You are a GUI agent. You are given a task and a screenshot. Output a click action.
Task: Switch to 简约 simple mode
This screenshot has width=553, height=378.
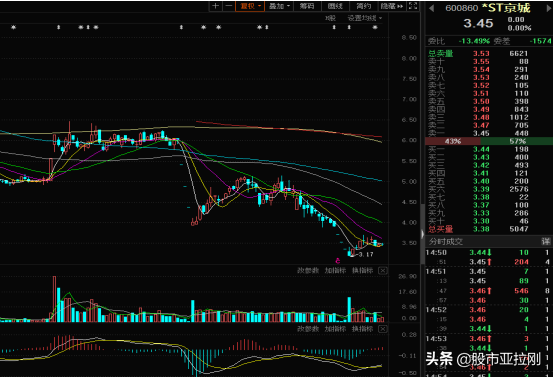click(363, 6)
